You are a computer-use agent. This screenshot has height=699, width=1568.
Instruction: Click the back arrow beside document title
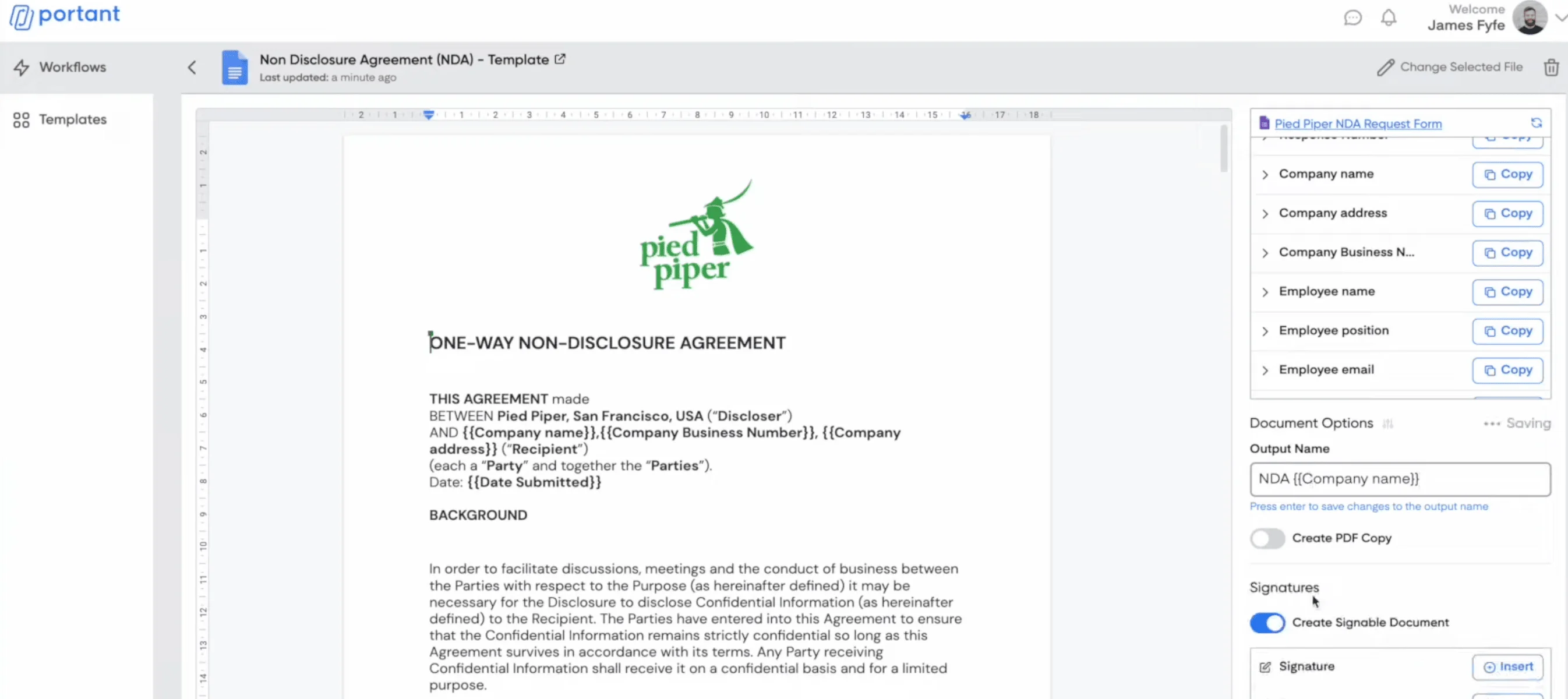coord(192,67)
